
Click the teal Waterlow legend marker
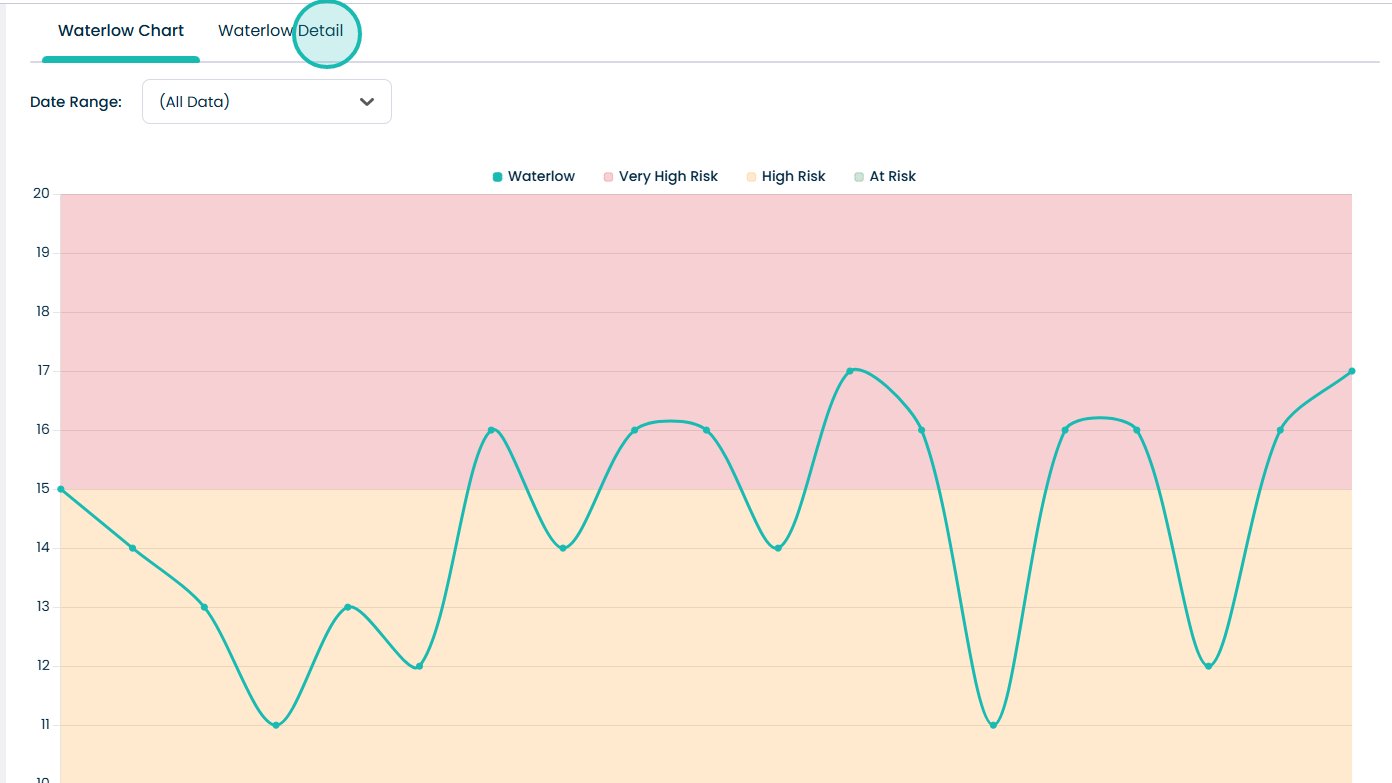coord(497,177)
